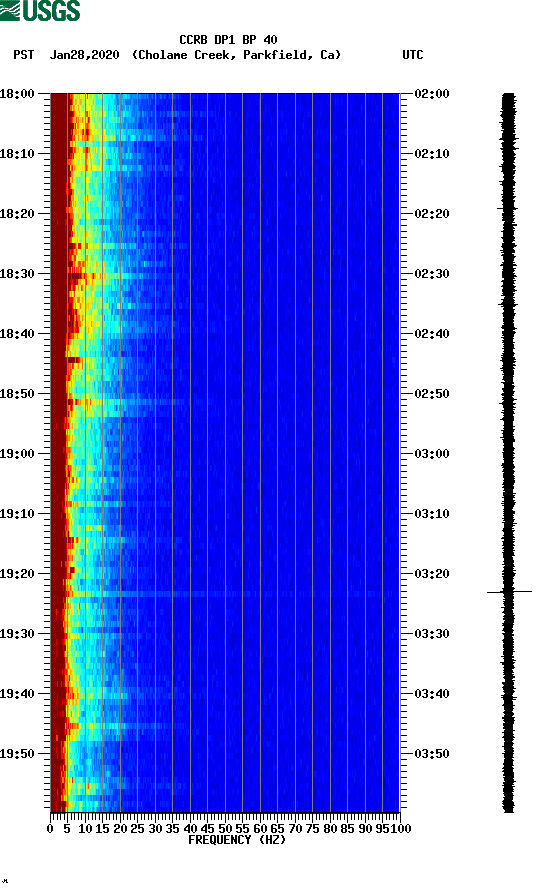Click the 50 Hz frequency tick label

[225, 829]
